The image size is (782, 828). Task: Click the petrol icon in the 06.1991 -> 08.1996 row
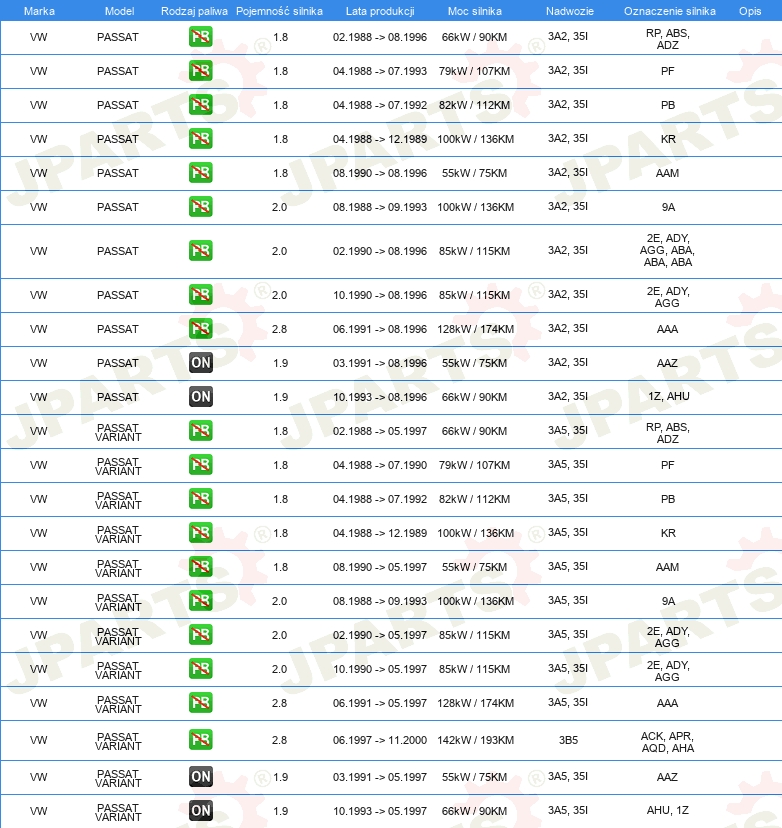pyautogui.click(x=201, y=329)
